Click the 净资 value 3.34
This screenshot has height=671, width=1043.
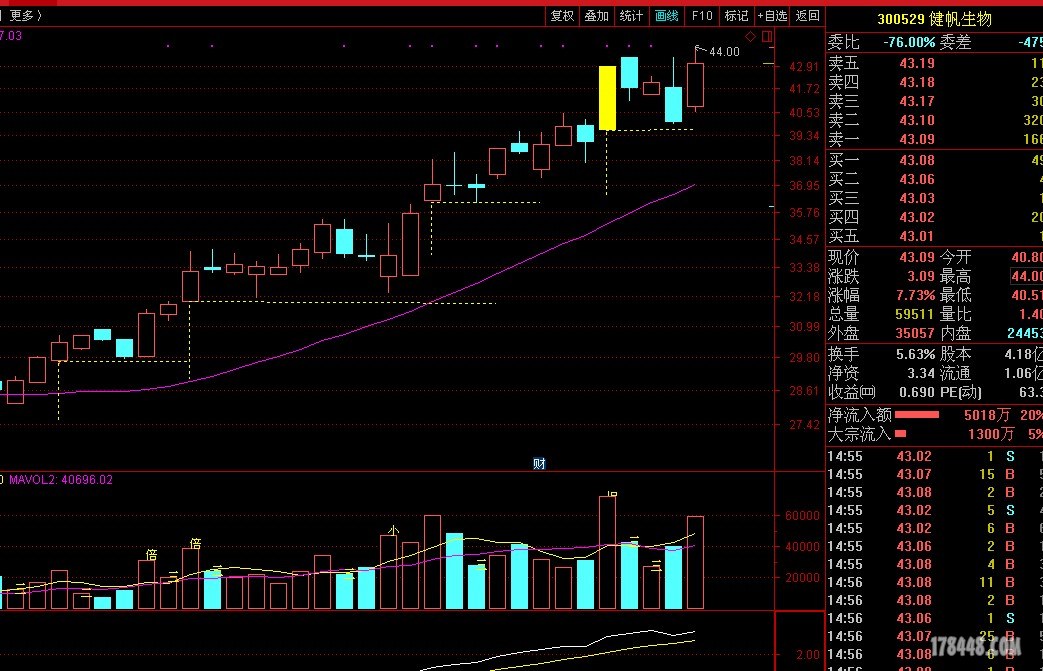(921, 374)
